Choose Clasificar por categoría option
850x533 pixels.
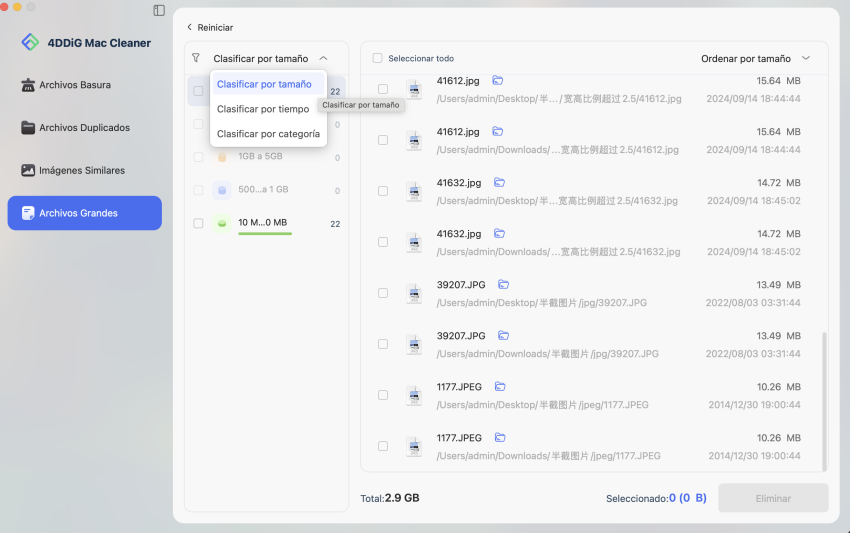[268, 134]
